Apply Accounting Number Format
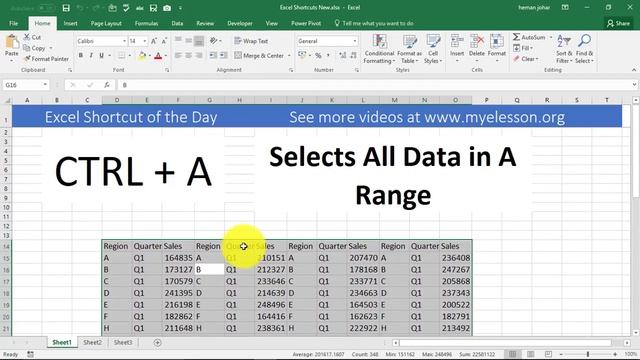Viewport: 640px width, 360px height. [302, 55]
